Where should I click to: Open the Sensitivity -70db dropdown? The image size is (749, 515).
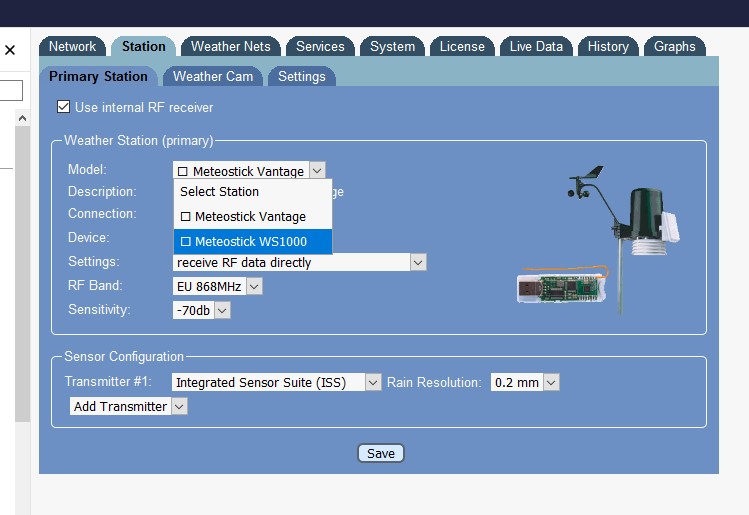coord(201,310)
